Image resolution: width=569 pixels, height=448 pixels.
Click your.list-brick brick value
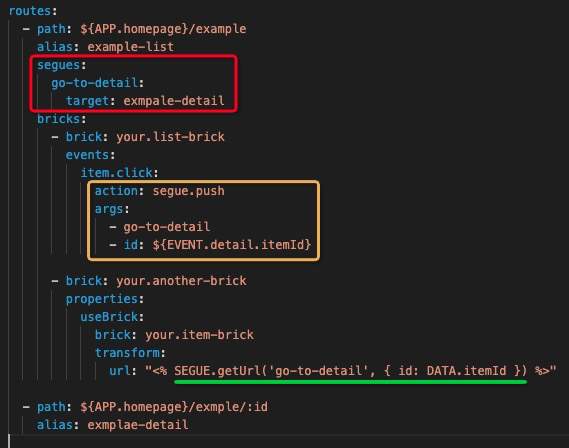(170, 137)
